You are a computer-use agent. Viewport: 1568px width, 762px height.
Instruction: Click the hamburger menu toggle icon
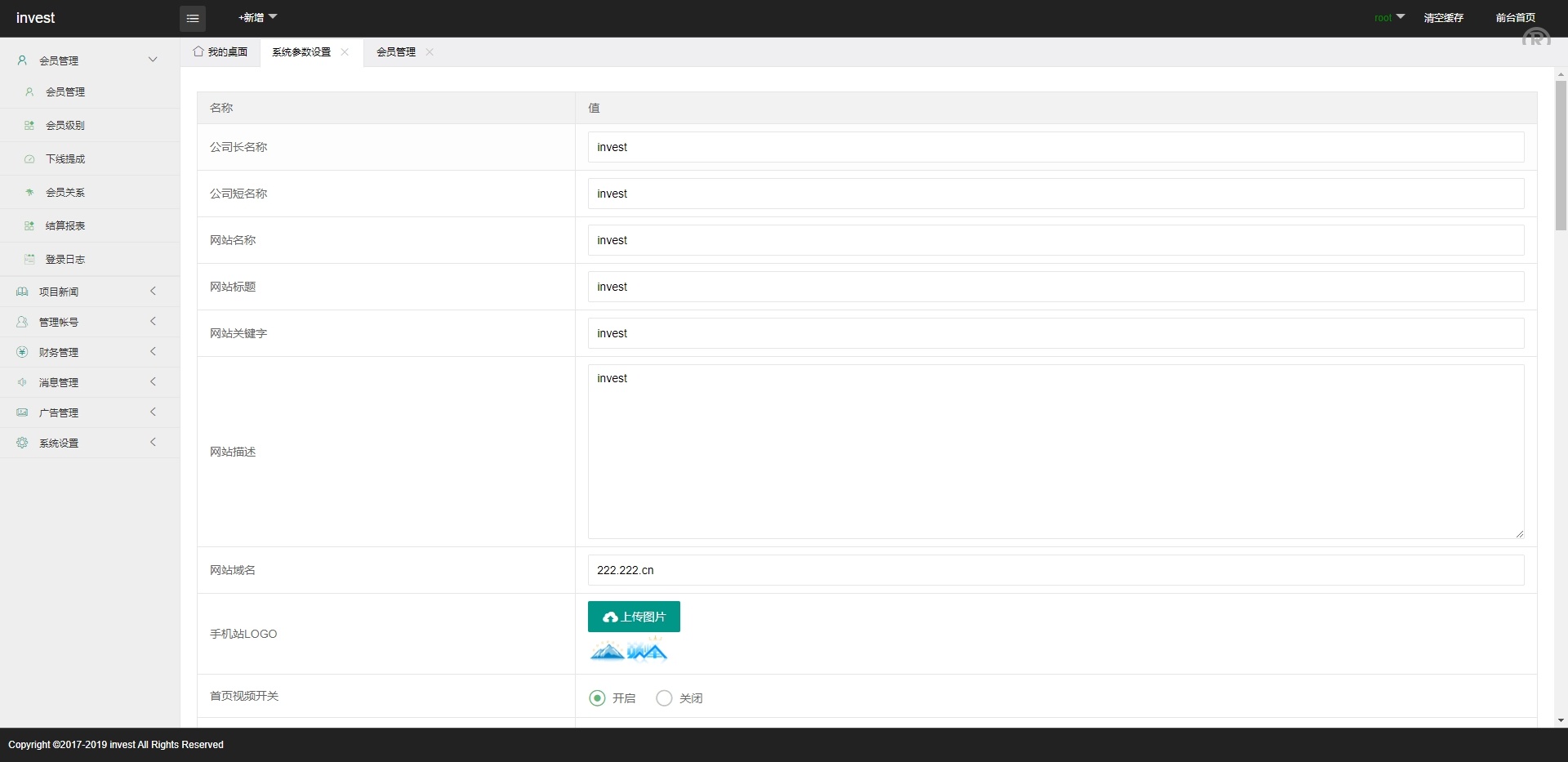click(193, 18)
